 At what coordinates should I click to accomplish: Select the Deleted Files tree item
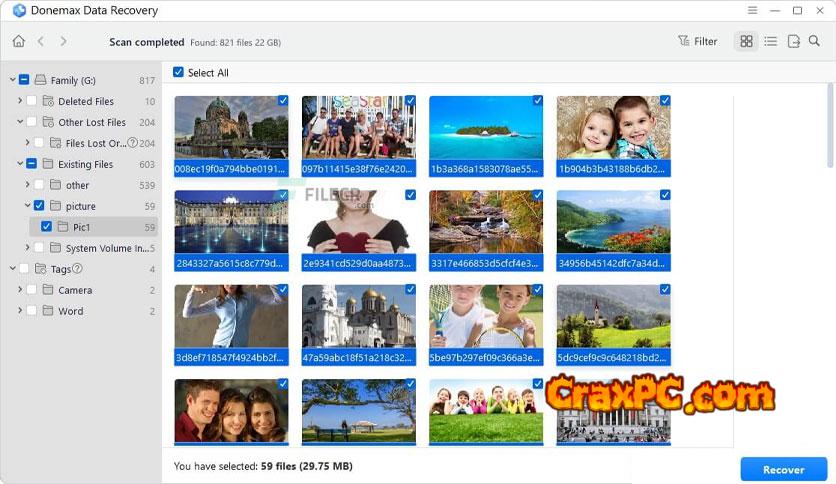click(86, 101)
